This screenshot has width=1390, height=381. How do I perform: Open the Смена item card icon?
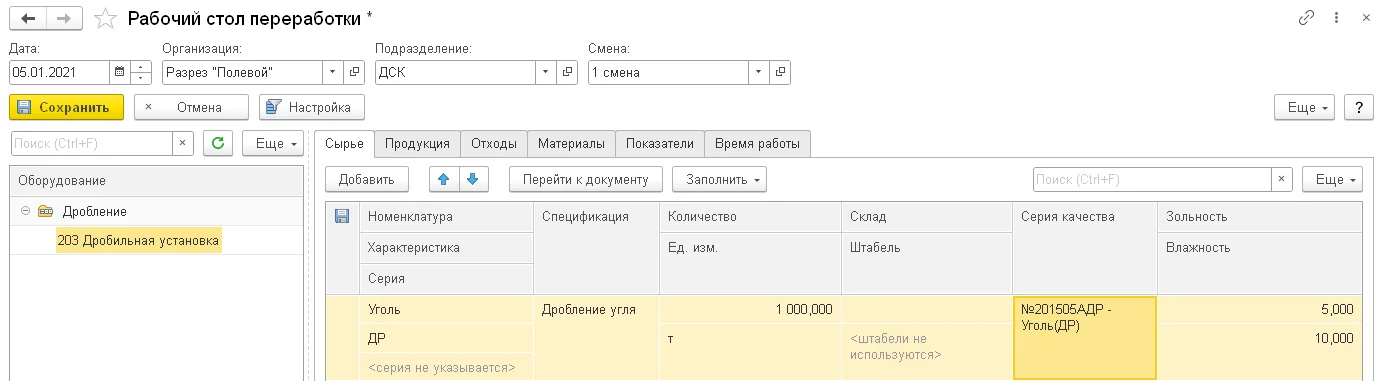(781, 72)
